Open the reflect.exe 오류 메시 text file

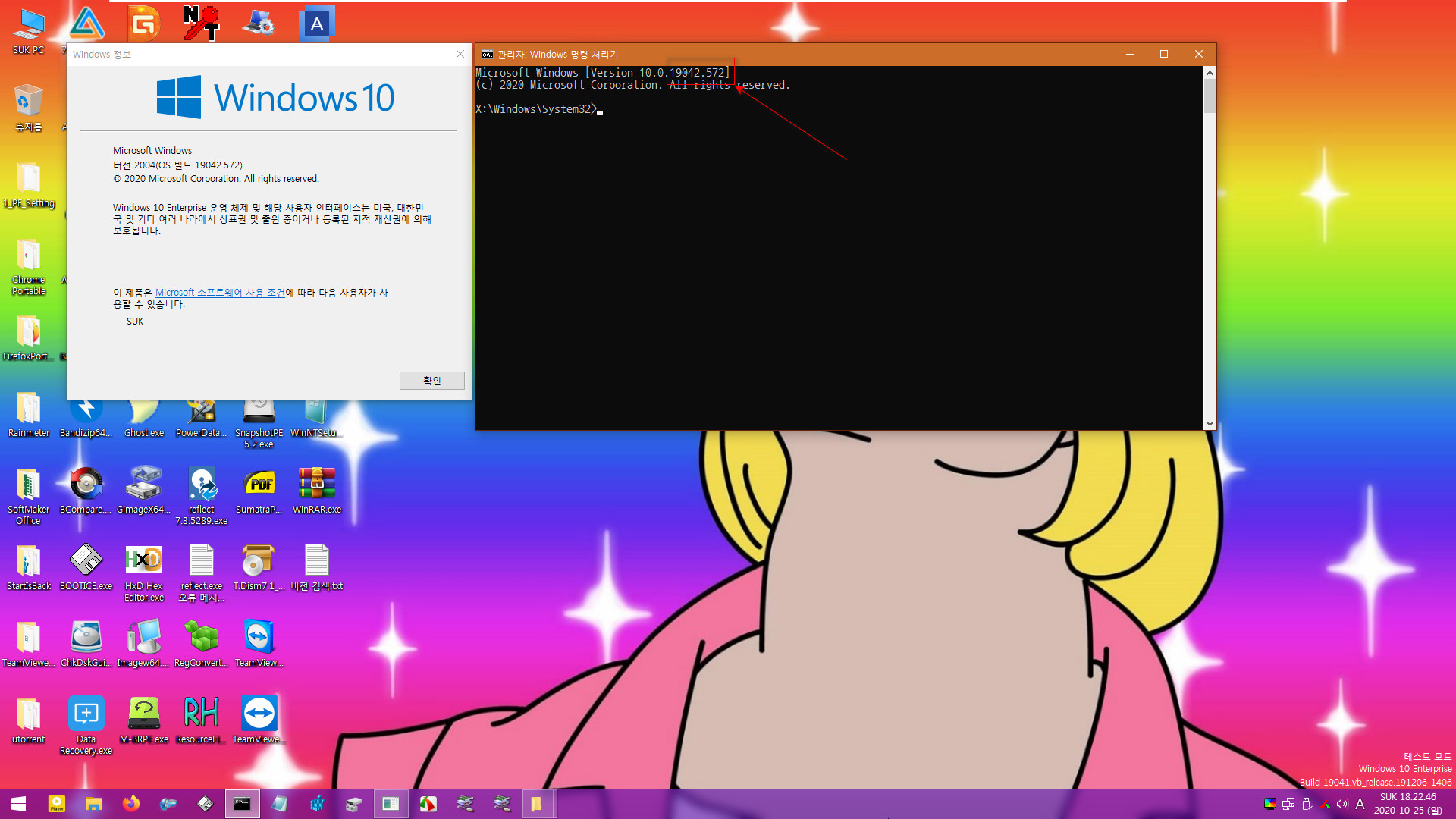point(202,573)
